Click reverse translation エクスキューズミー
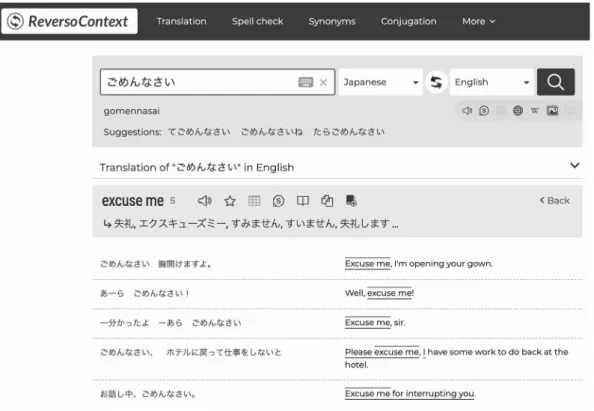Screen dimensions: 594x411 click(x=183, y=224)
